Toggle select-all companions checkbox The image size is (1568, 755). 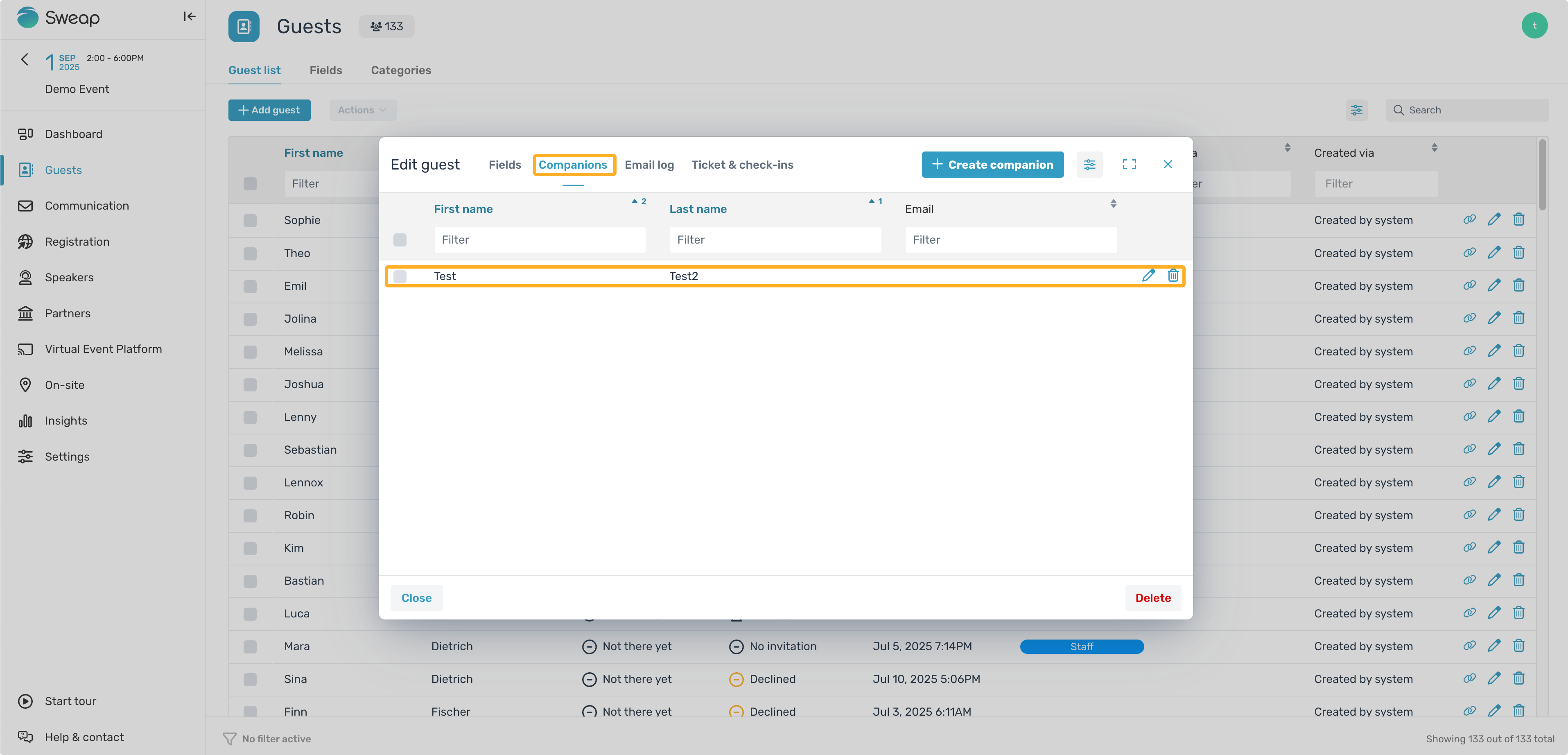click(400, 240)
